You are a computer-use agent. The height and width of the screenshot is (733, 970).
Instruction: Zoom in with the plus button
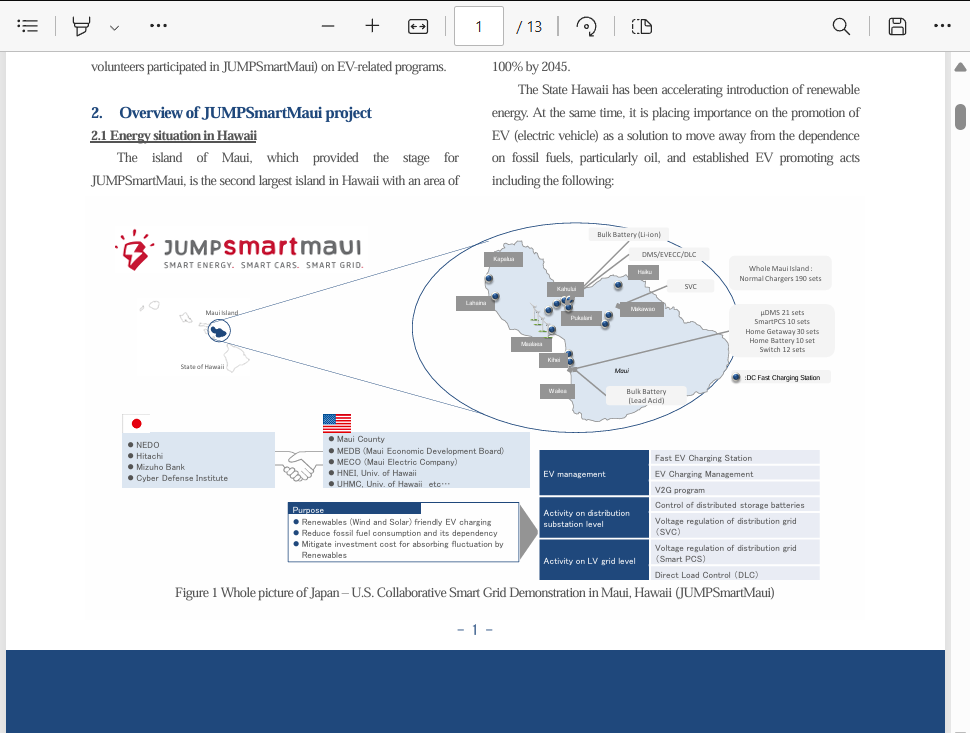pyautogui.click(x=372, y=26)
